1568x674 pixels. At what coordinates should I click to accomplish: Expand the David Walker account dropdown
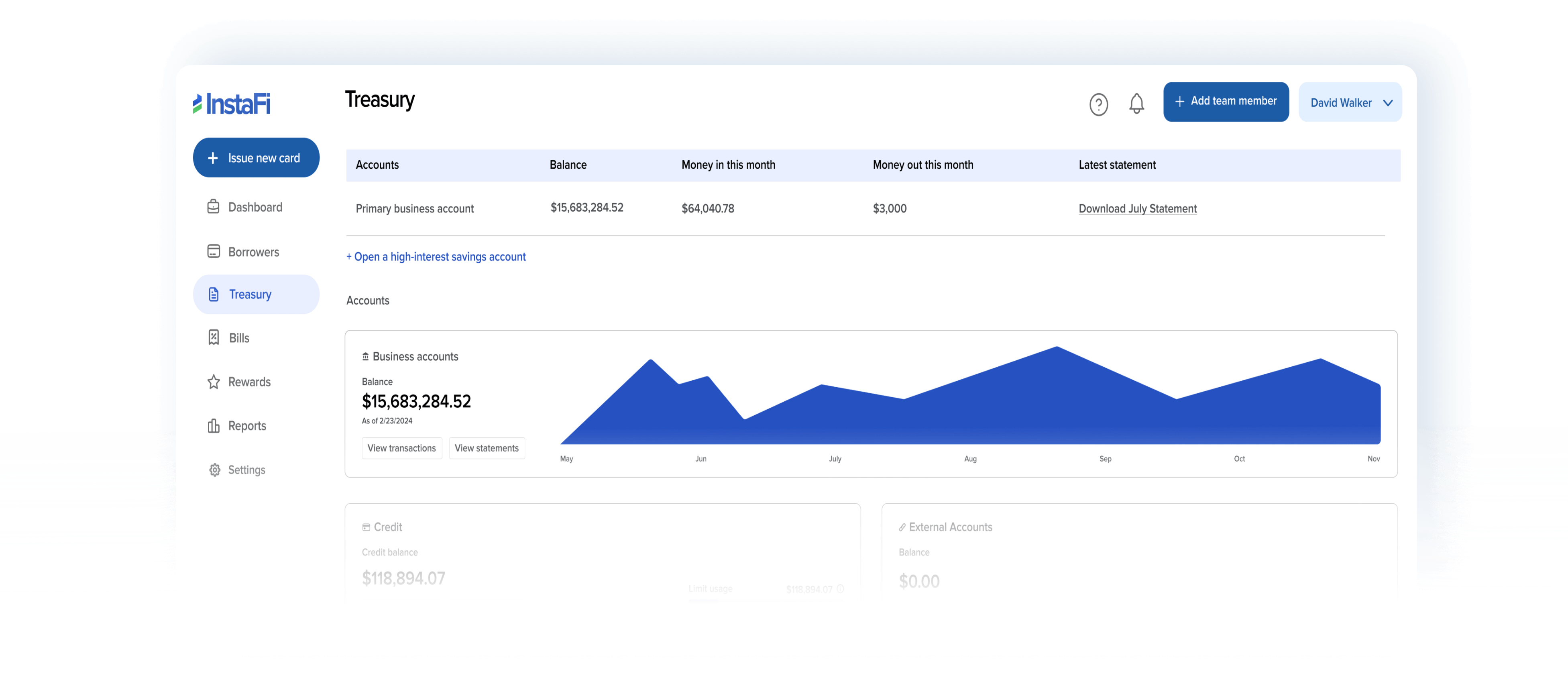(1340, 102)
